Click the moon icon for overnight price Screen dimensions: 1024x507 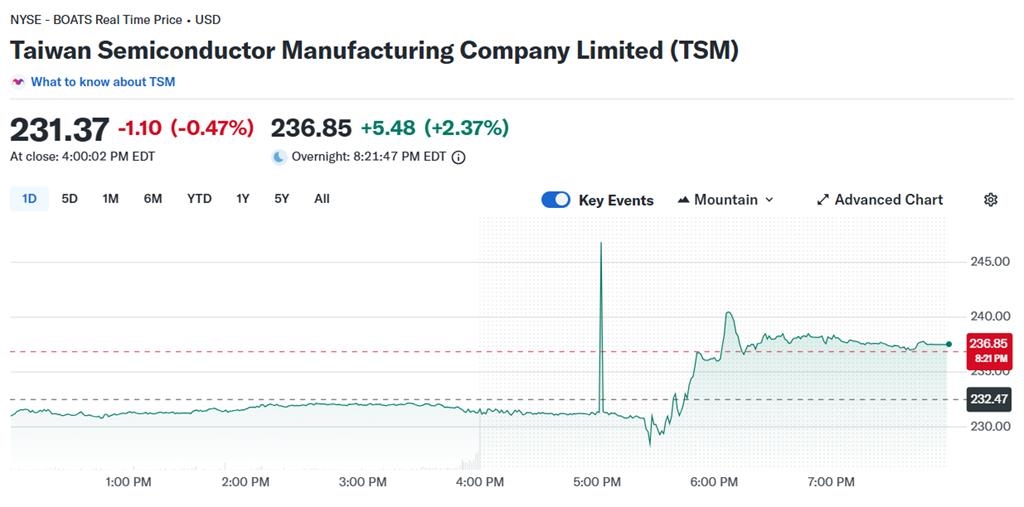279,157
